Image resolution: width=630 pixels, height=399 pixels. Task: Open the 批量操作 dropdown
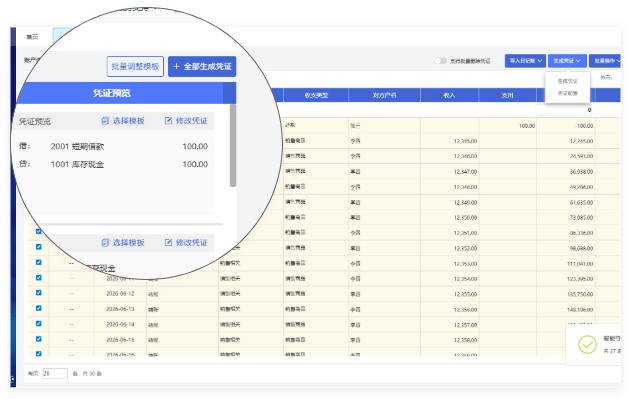605,61
